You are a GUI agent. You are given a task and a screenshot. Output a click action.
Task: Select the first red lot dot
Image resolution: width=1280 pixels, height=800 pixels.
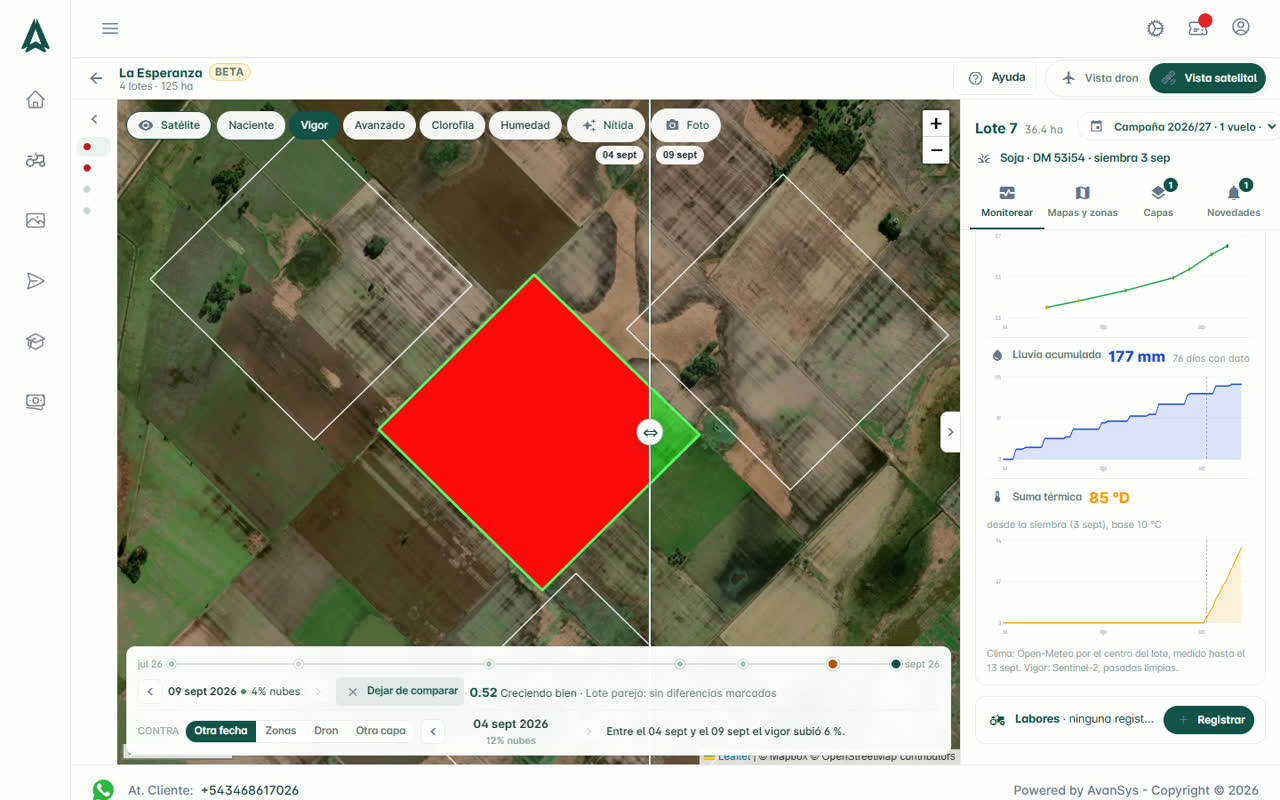[x=87, y=147]
